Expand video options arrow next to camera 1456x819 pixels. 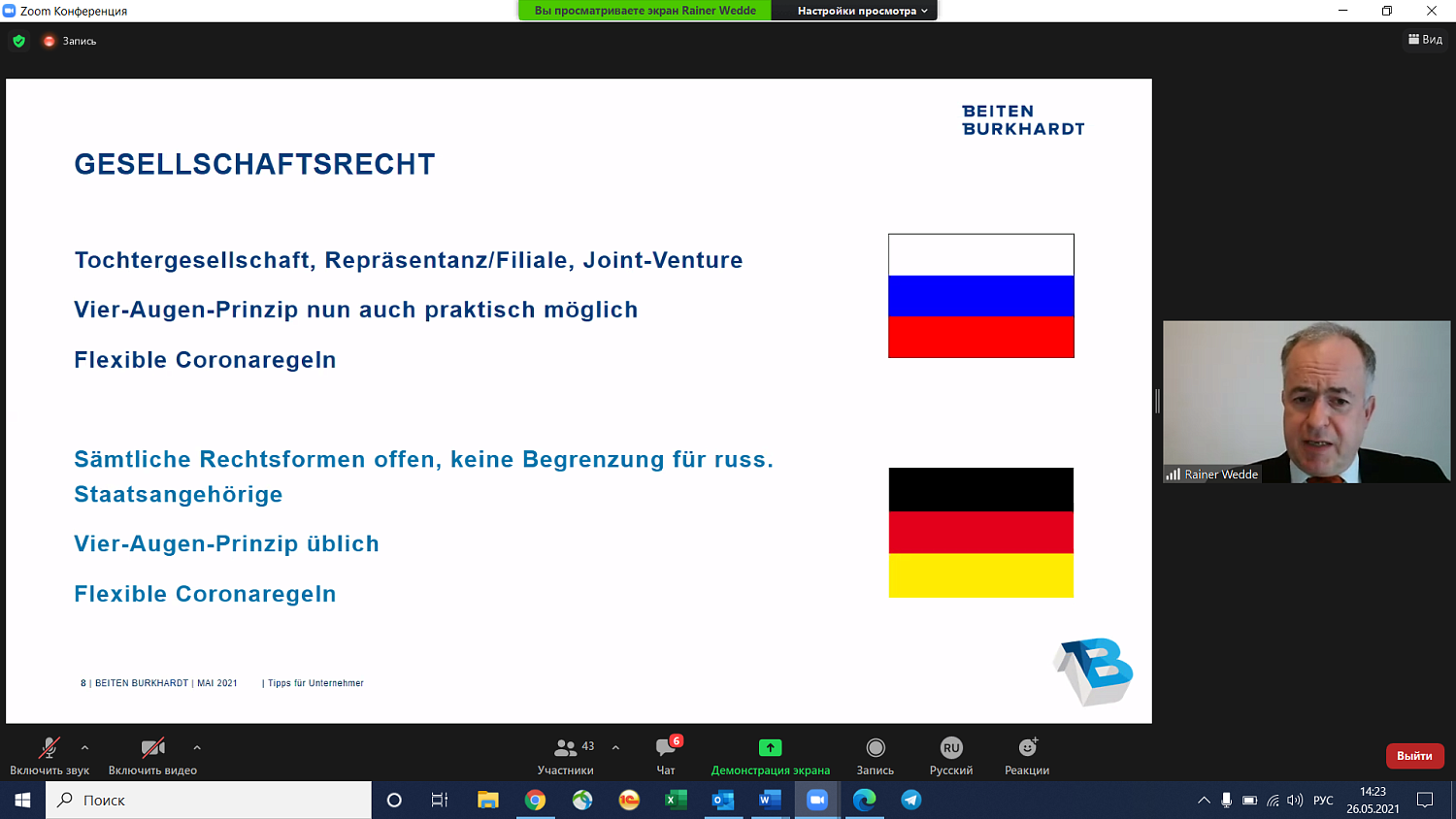(197, 747)
